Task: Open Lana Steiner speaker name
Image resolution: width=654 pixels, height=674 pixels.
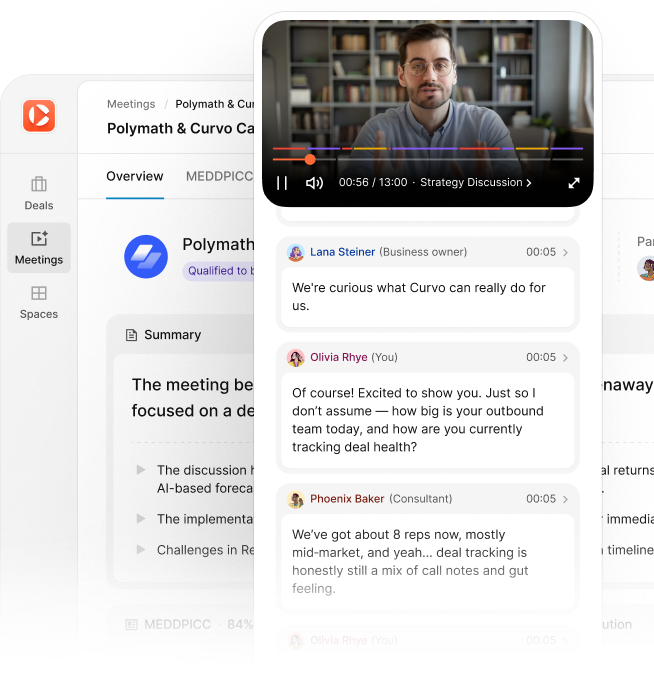Action: 342,252
